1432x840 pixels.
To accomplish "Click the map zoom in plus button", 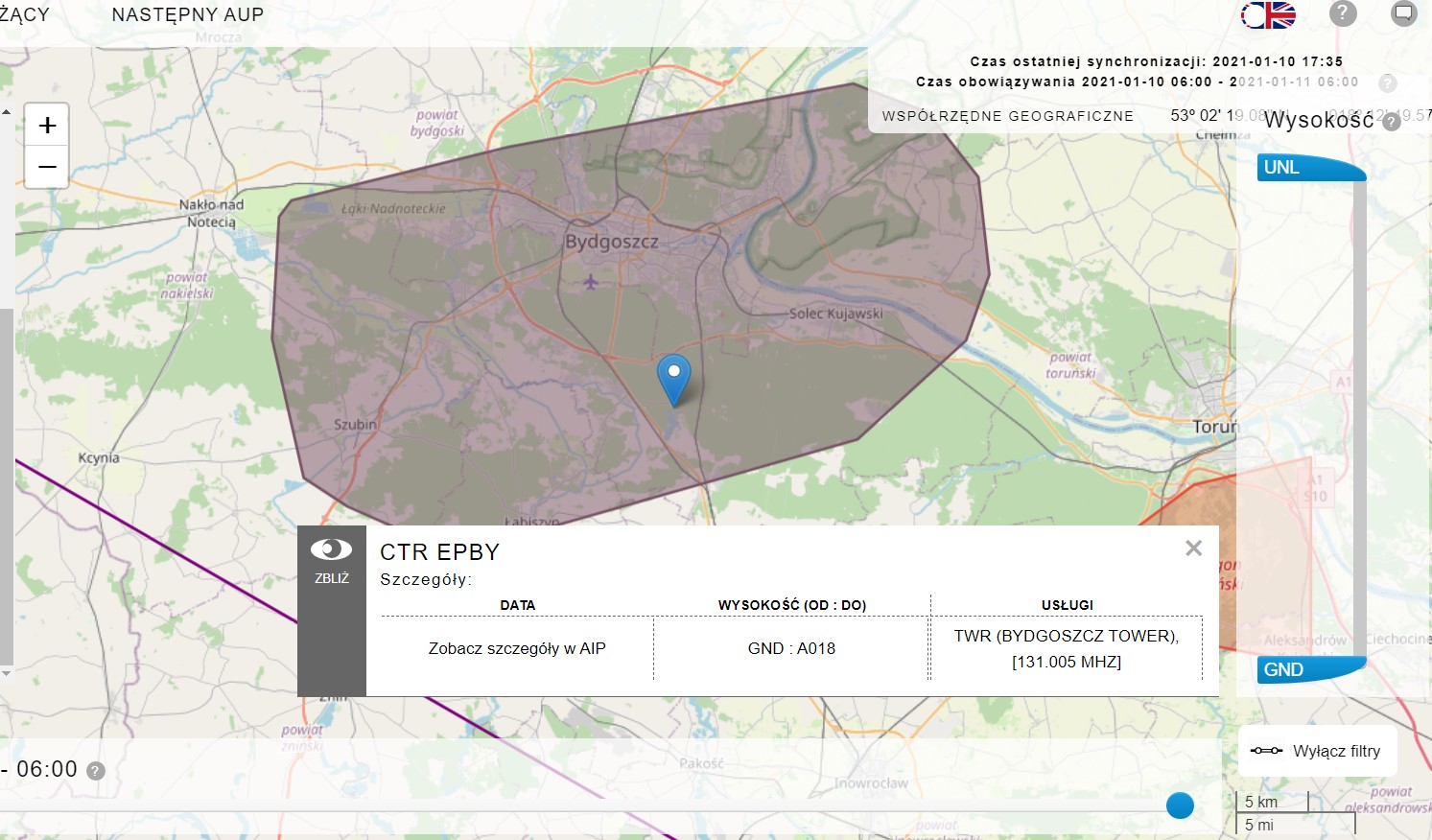I will [47, 126].
